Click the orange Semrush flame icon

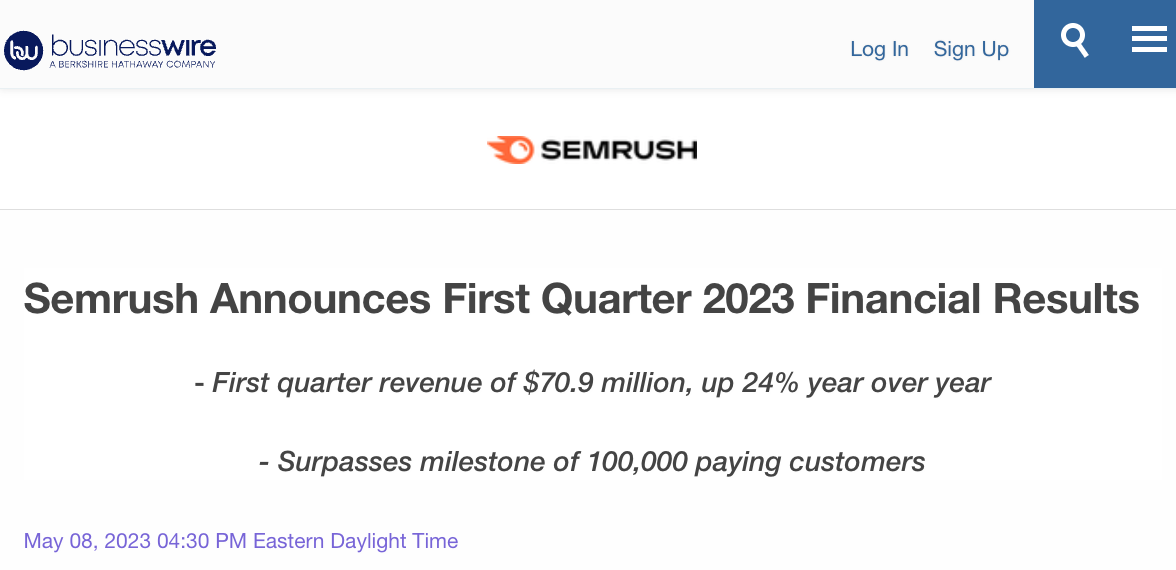click(x=510, y=150)
